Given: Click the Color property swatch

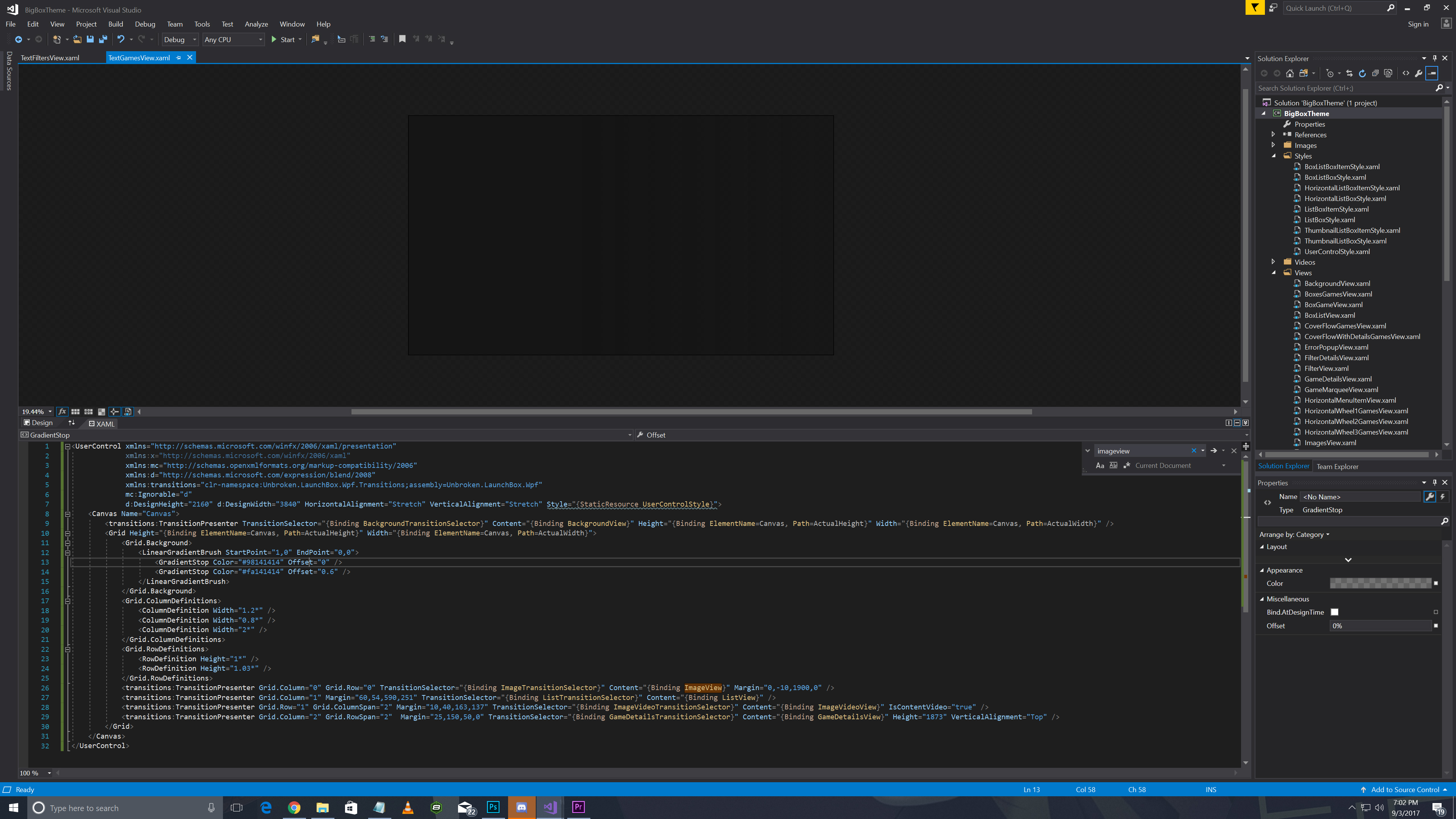Looking at the screenshot, I should tap(1380, 583).
